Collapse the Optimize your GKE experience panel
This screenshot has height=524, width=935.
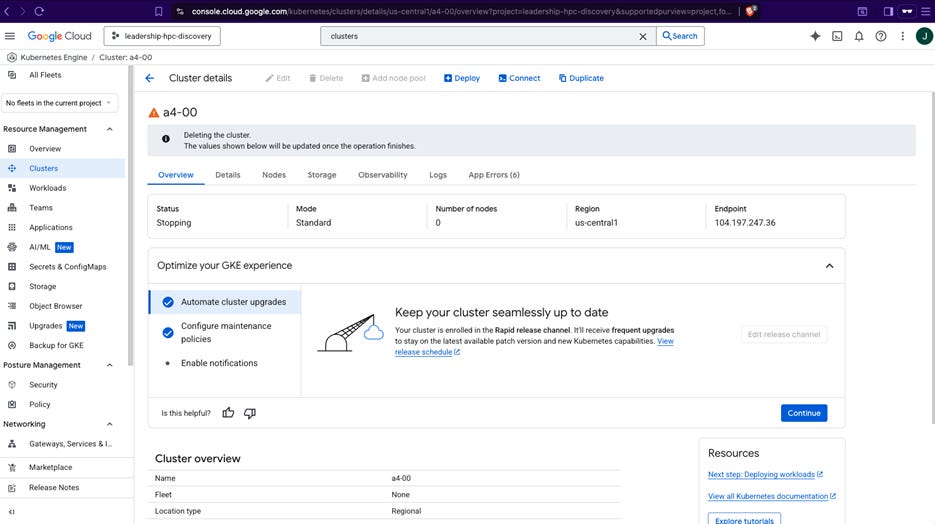click(829, 266)
